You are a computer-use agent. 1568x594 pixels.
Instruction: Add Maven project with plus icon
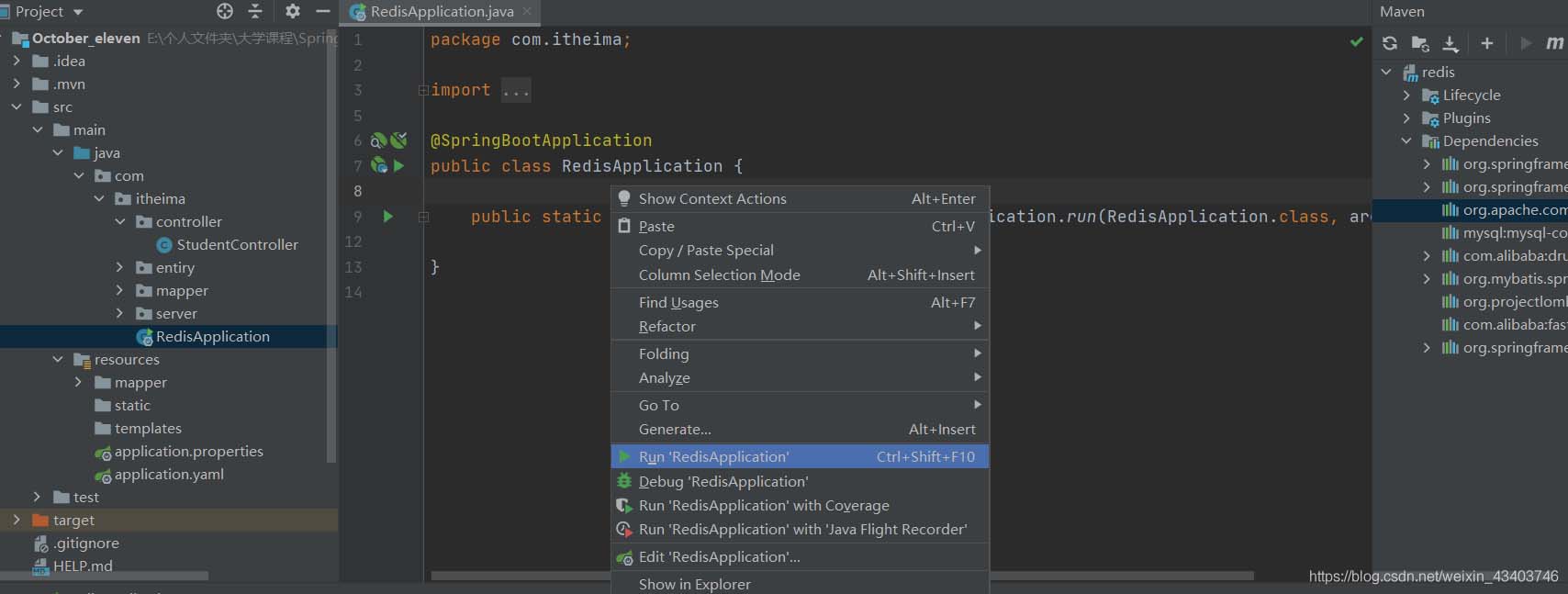coord(1487,43)
